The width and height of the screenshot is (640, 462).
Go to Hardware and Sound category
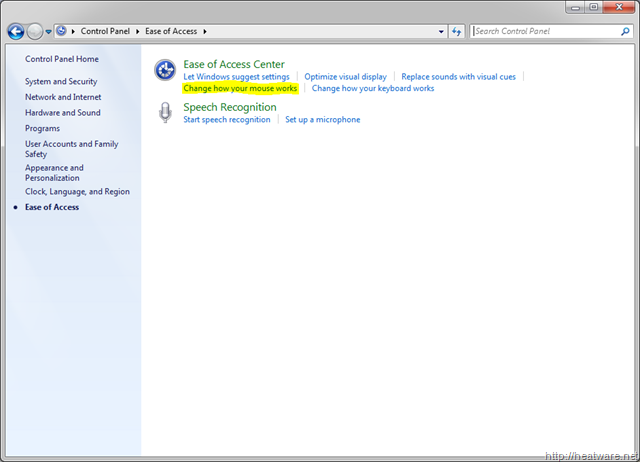(62, 113)
